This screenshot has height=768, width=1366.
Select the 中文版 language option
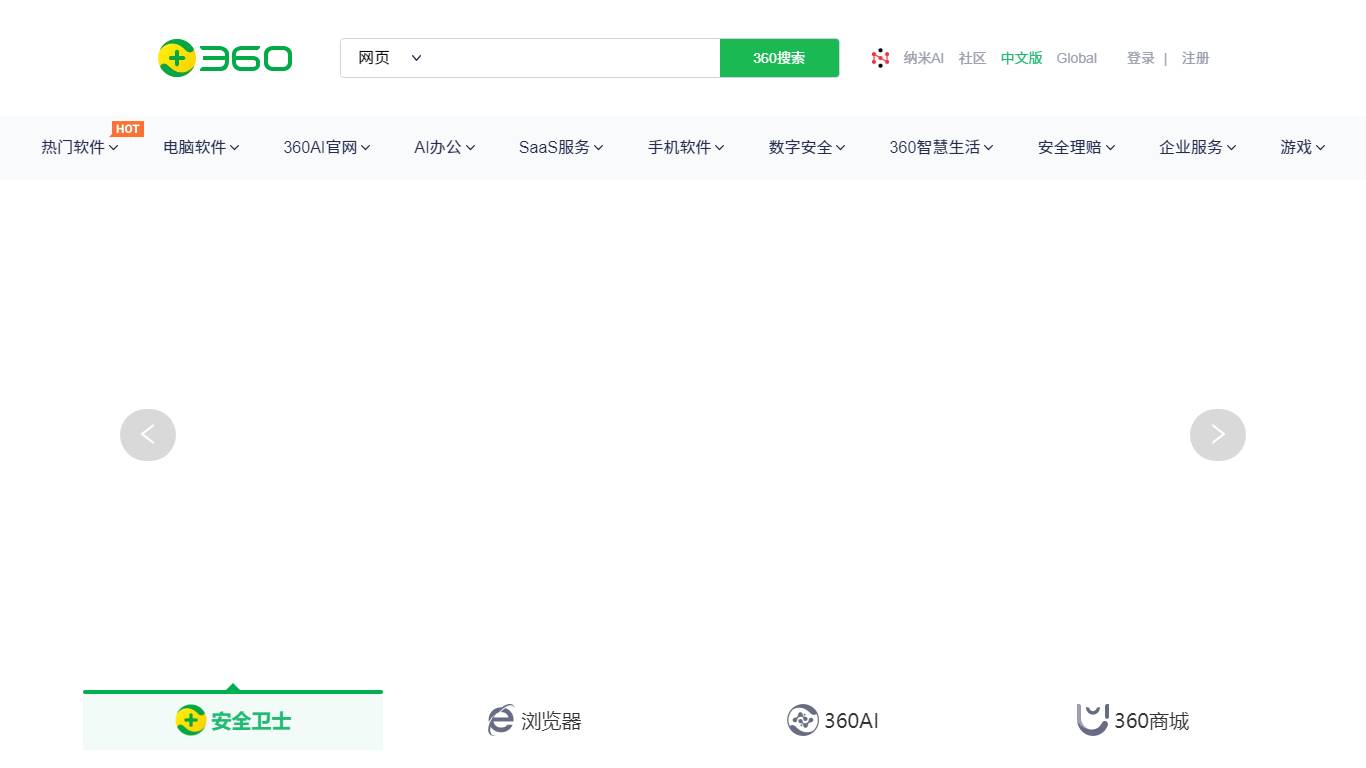point(1021,58)
